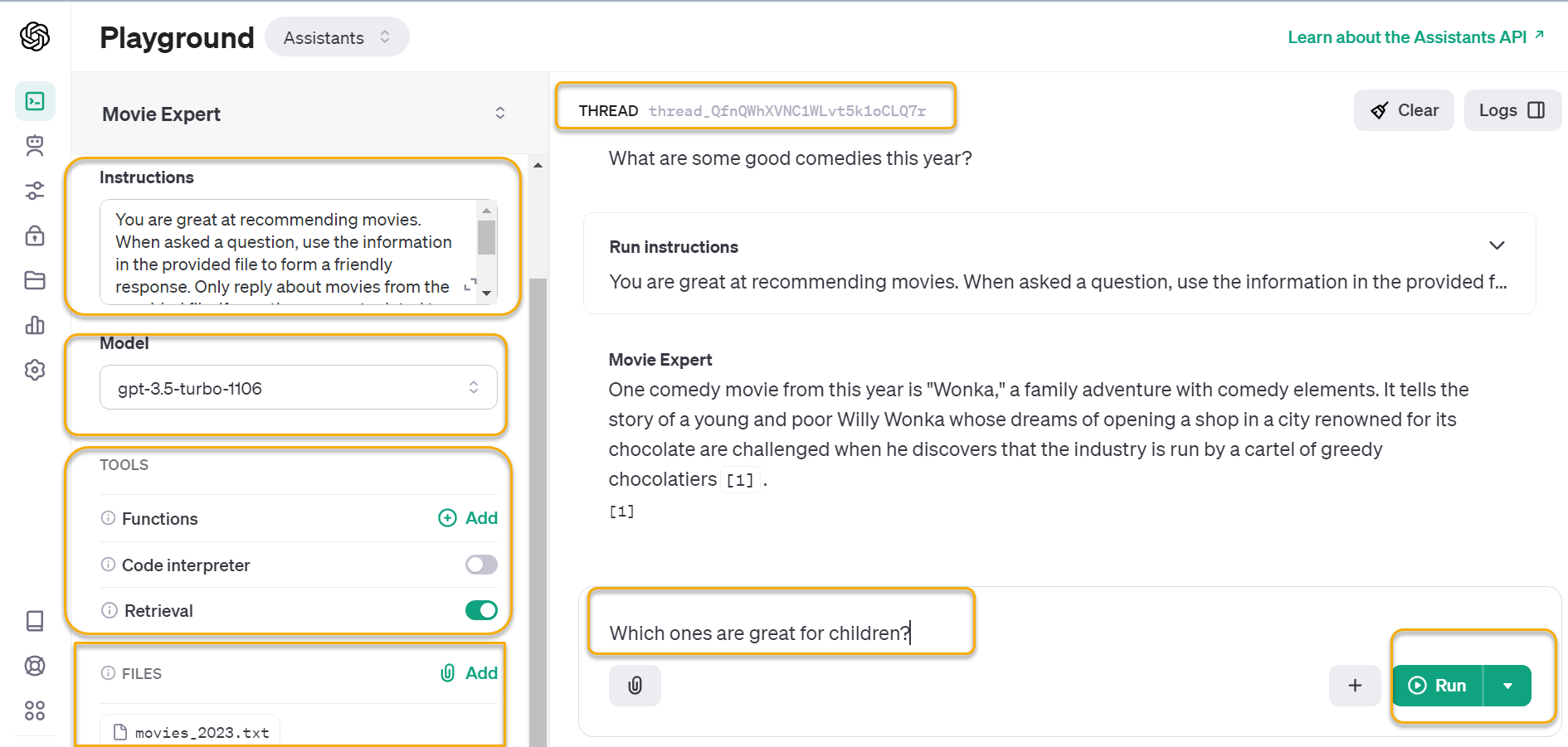The width and height of the screenshot is (1568, 747).
Task: Switch mode using the Assistants selector
Action: click(337, 37)
